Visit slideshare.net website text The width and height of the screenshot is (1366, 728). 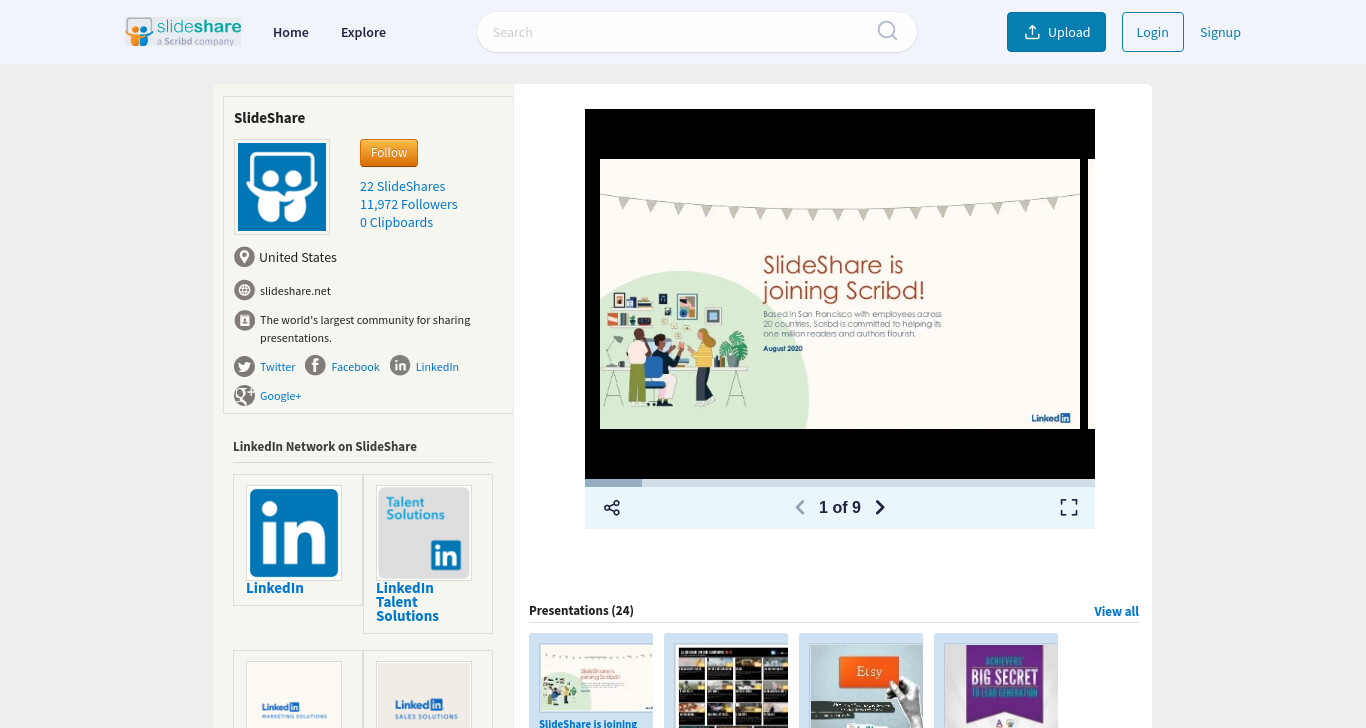(x=295, y=291)
